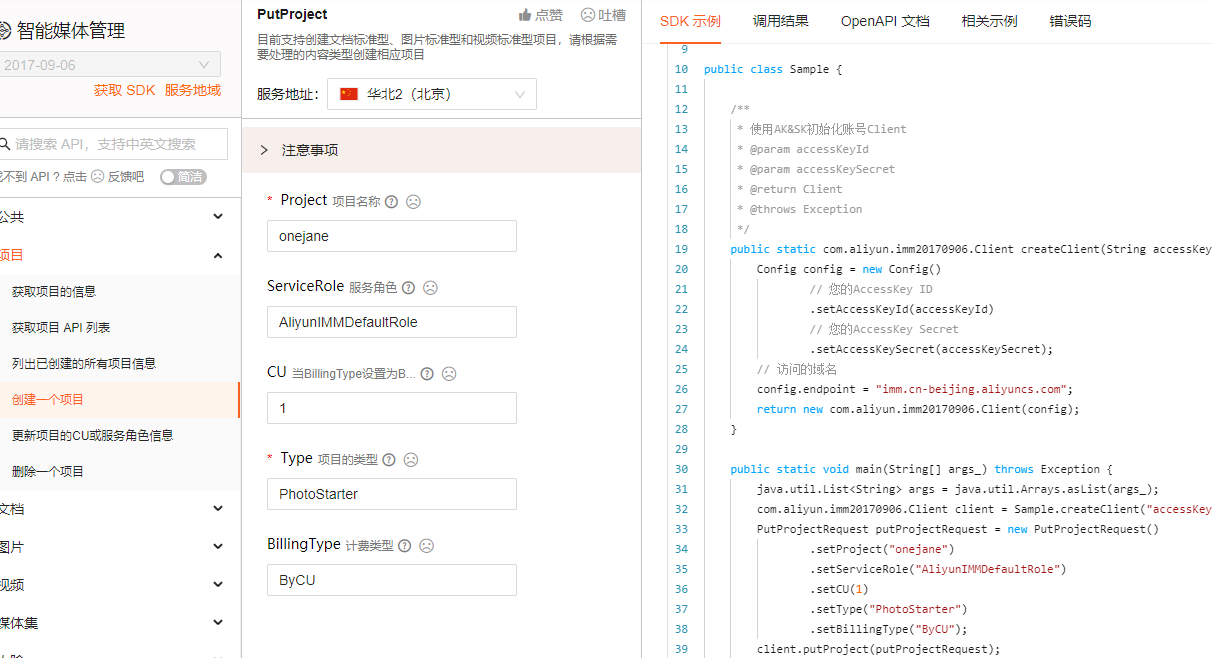Click the BillingType field ByCU
The height and width of the screenshot is (658, 1212).
click(x=392, y=580)
